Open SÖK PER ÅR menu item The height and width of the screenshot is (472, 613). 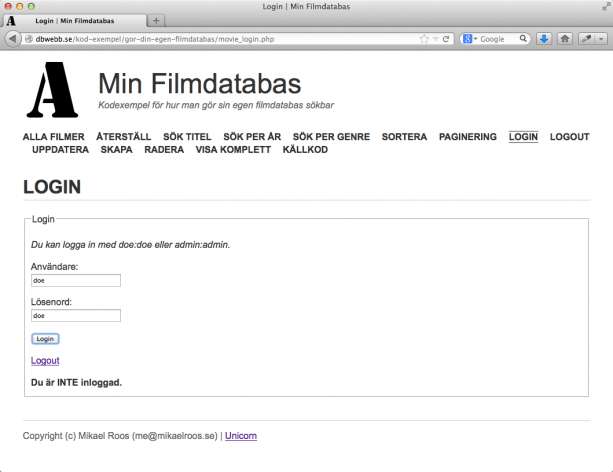point(252,137)
